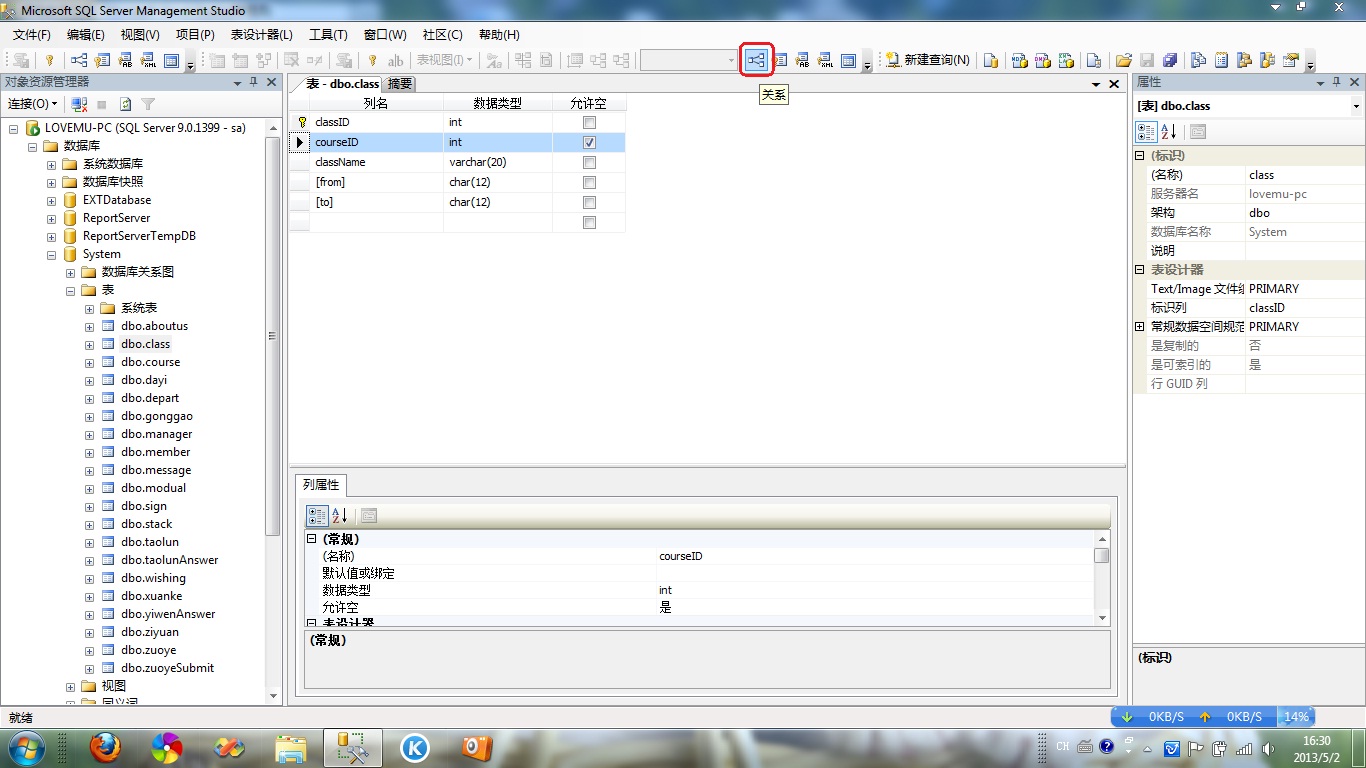This screenshot has height=768, width=1366.
Task: Expand the EXTDatabase database node
Action: click(51, 200)
